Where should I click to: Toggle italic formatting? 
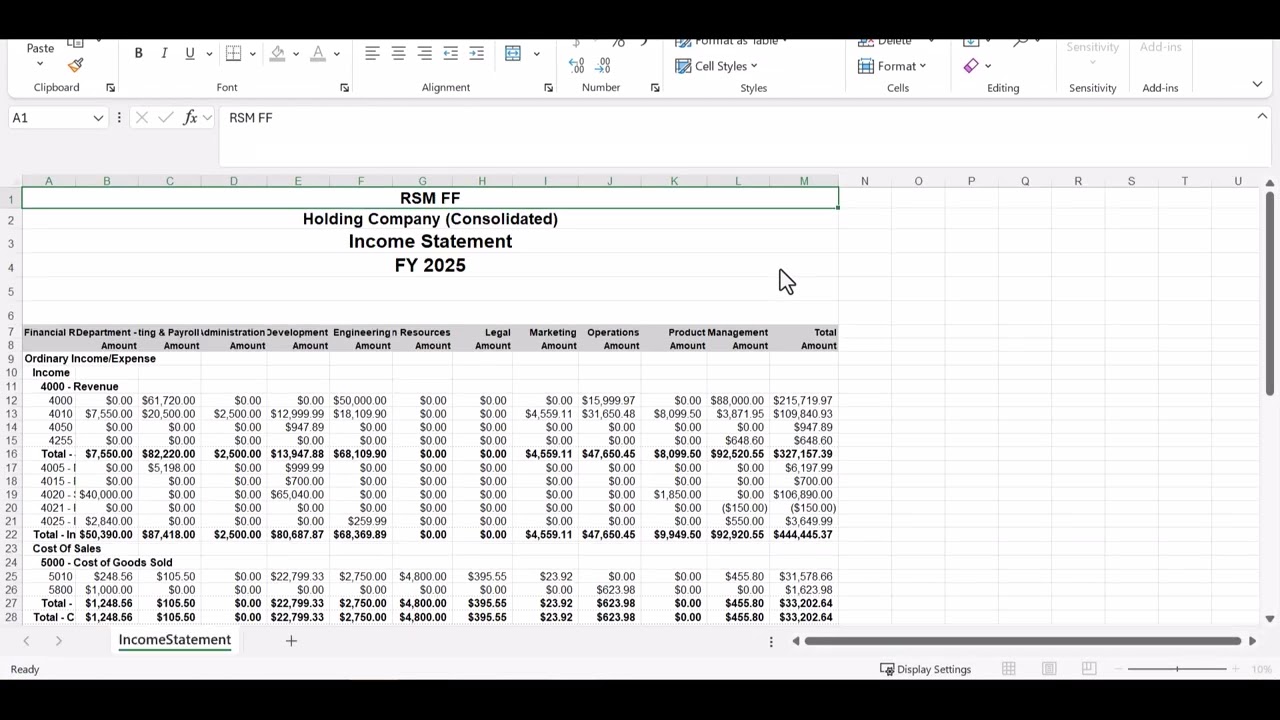pyautogui.click(x=164, y=53)
